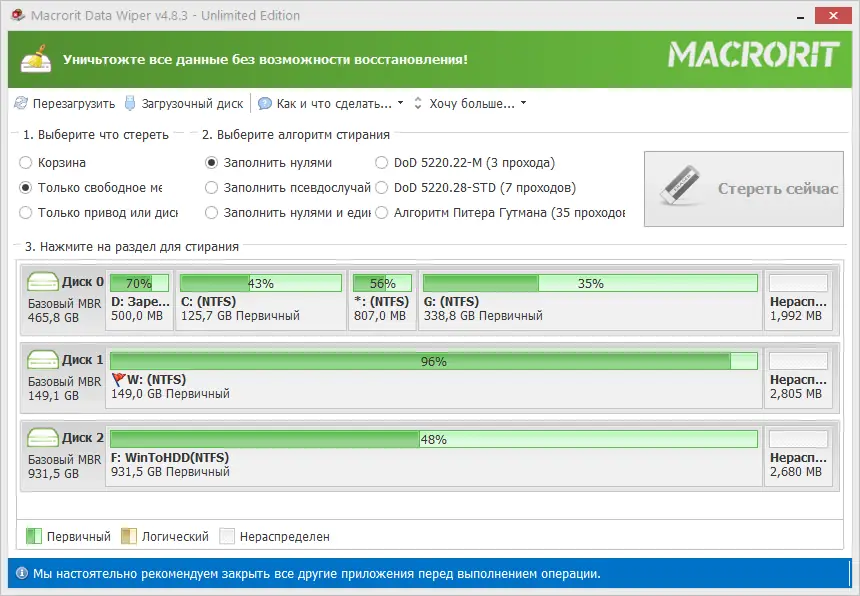Click the Нераспределен legend swatch

tap(227, 536)
